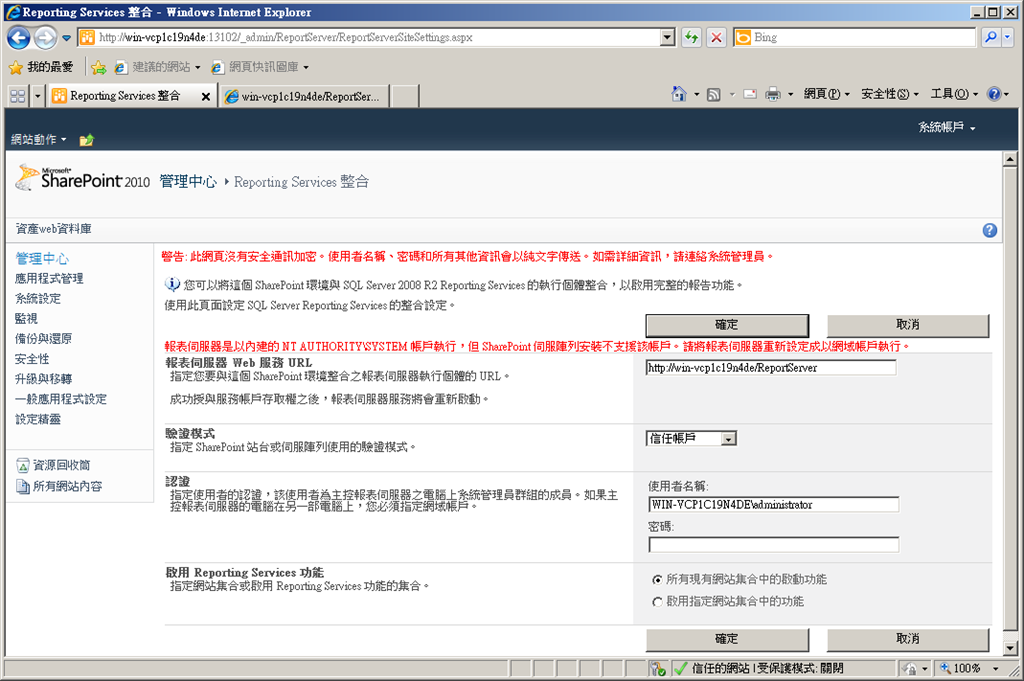1024x681 pixels.
Task: Open the Recycle Bin icon in sidebar
Action: tap(23, 466)
